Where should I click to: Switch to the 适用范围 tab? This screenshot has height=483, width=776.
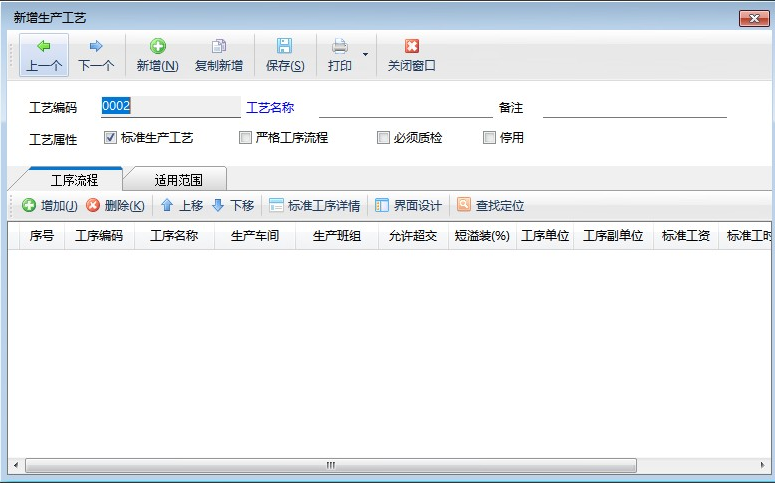click(178, 181)
